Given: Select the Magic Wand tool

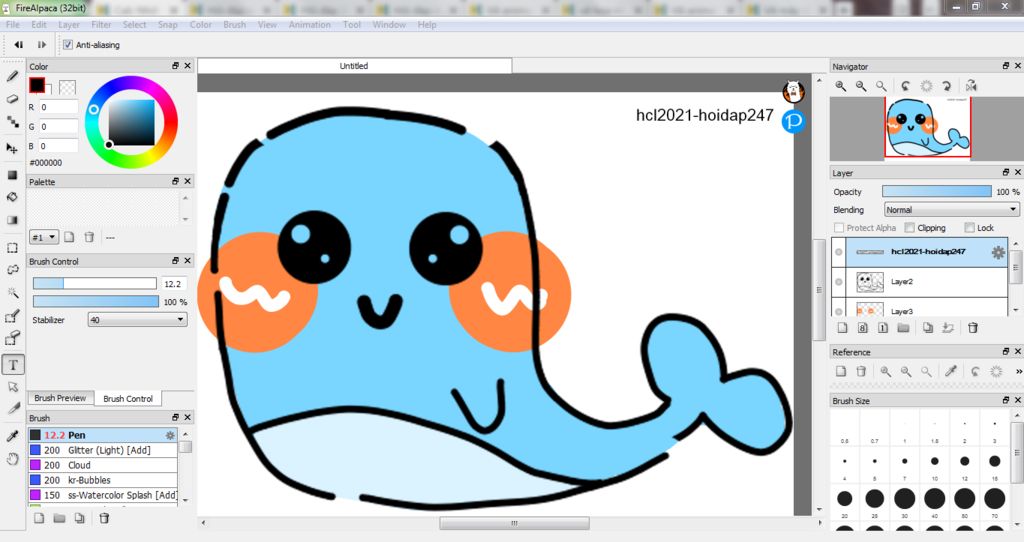Looking at the screenshot, I should pos(12,293).
